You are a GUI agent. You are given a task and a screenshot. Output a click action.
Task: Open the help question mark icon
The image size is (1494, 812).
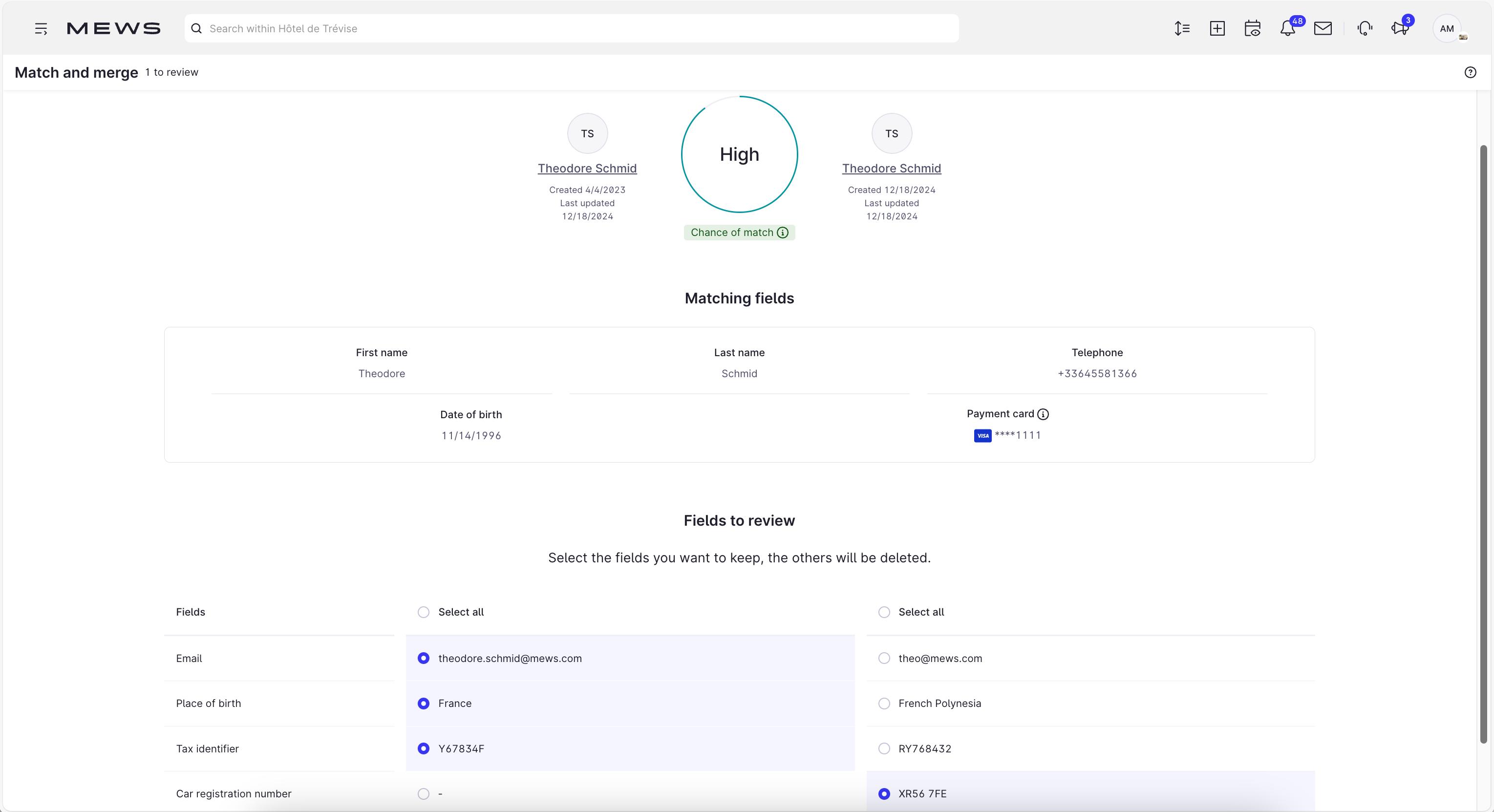click(1470, 72)
